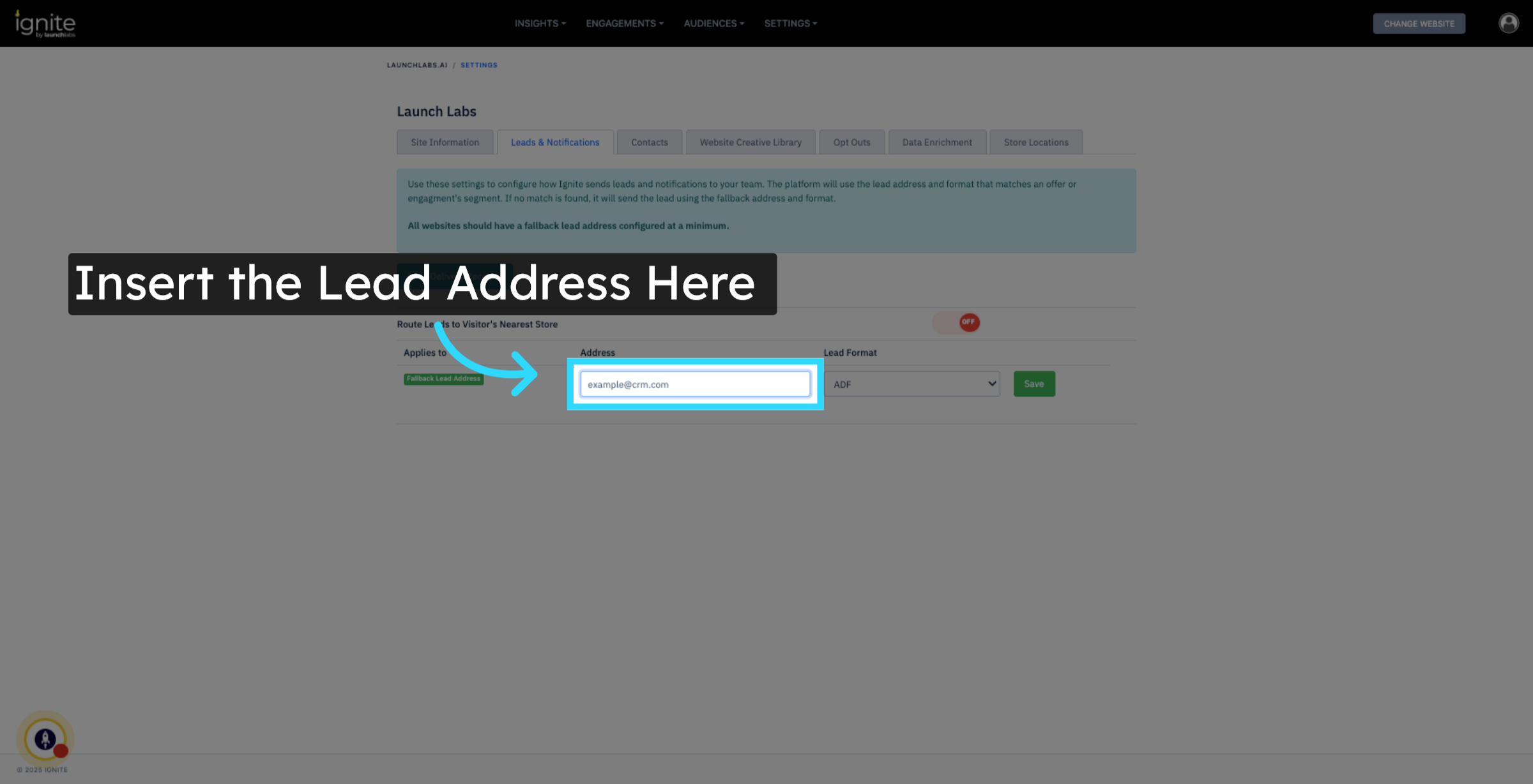This screenshot has height=784, width=1533.
Task: Go to the Opt Outs tab
Action: [x=851, y=142]
